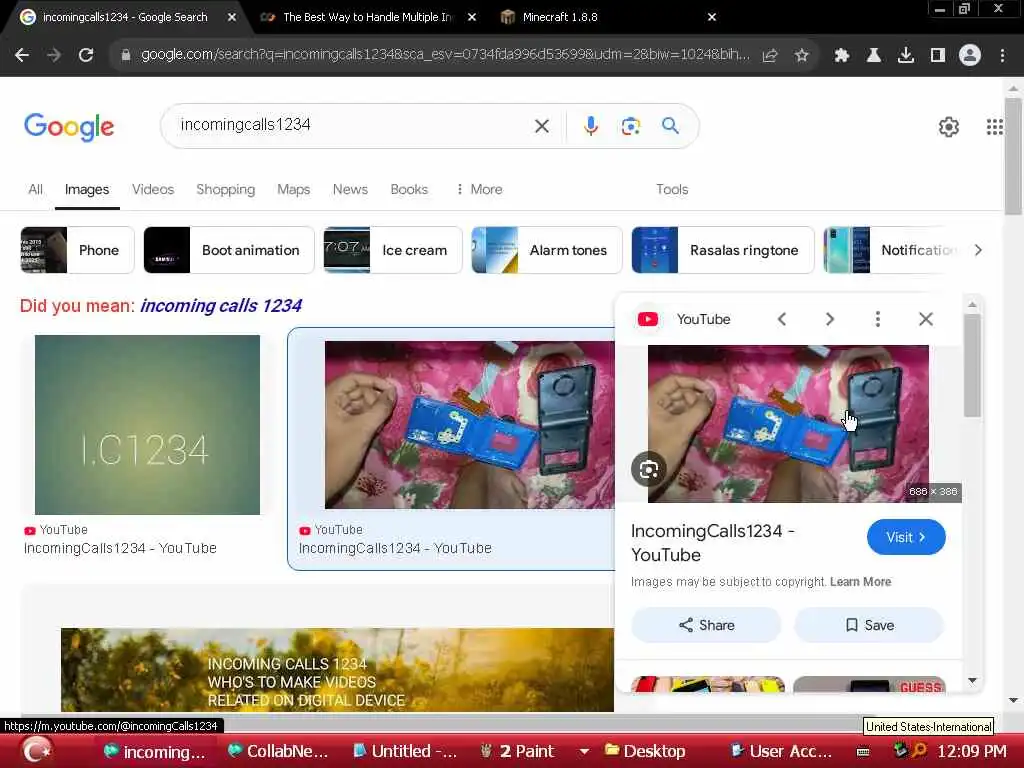Select the Books search tab
Screen dimensions: 1024x768
click(409, 189)
